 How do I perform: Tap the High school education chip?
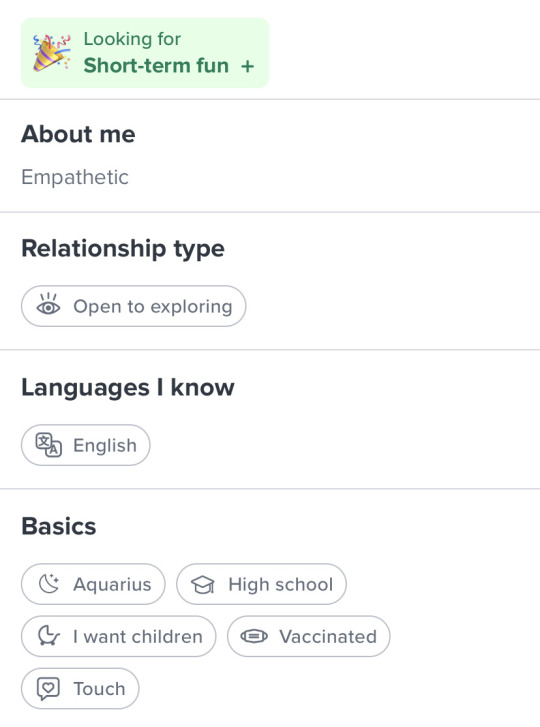pyautogui.click(x=261, y=584)
